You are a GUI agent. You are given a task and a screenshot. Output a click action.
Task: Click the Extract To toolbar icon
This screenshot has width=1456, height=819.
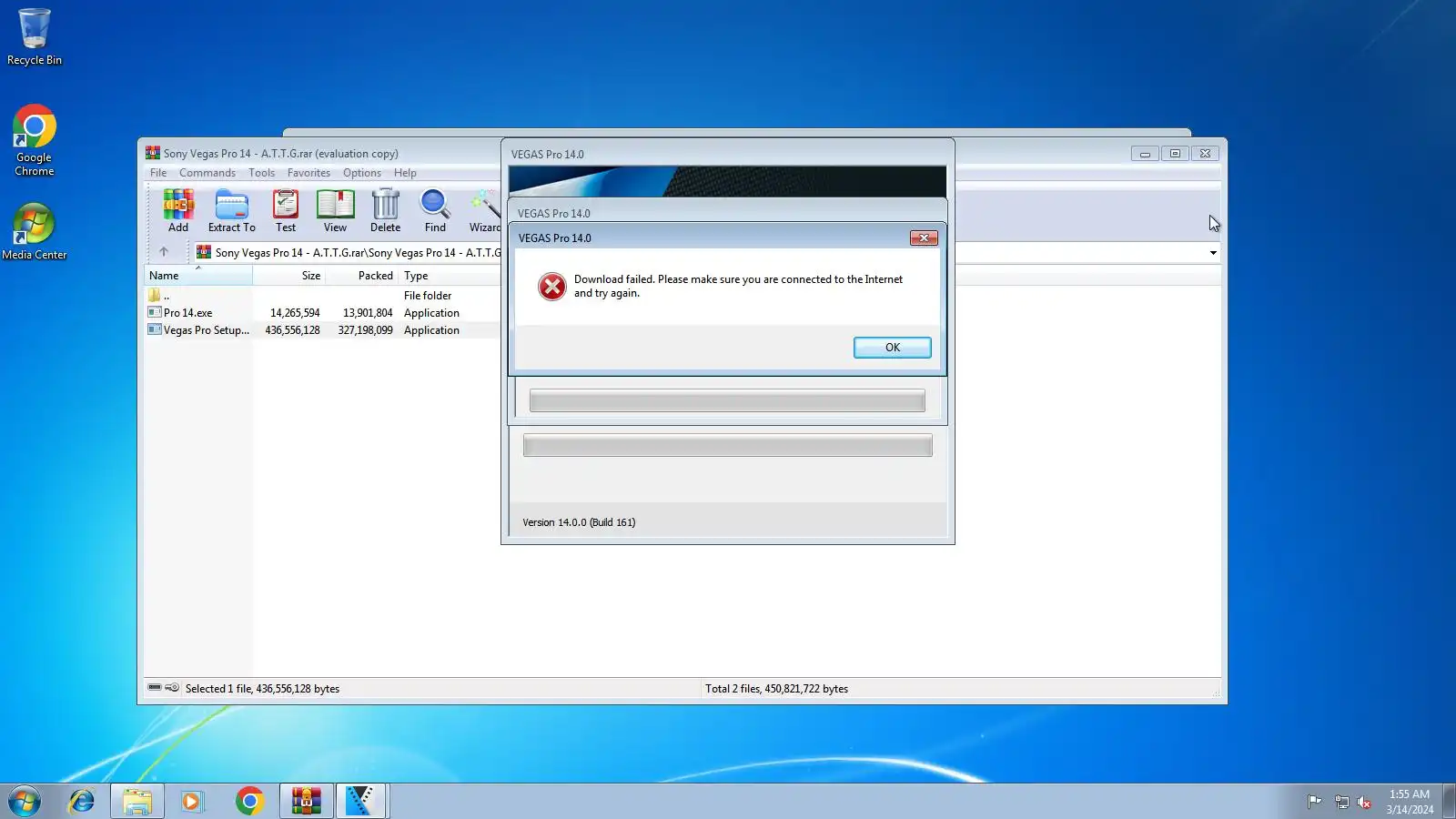tap(231, 210)
